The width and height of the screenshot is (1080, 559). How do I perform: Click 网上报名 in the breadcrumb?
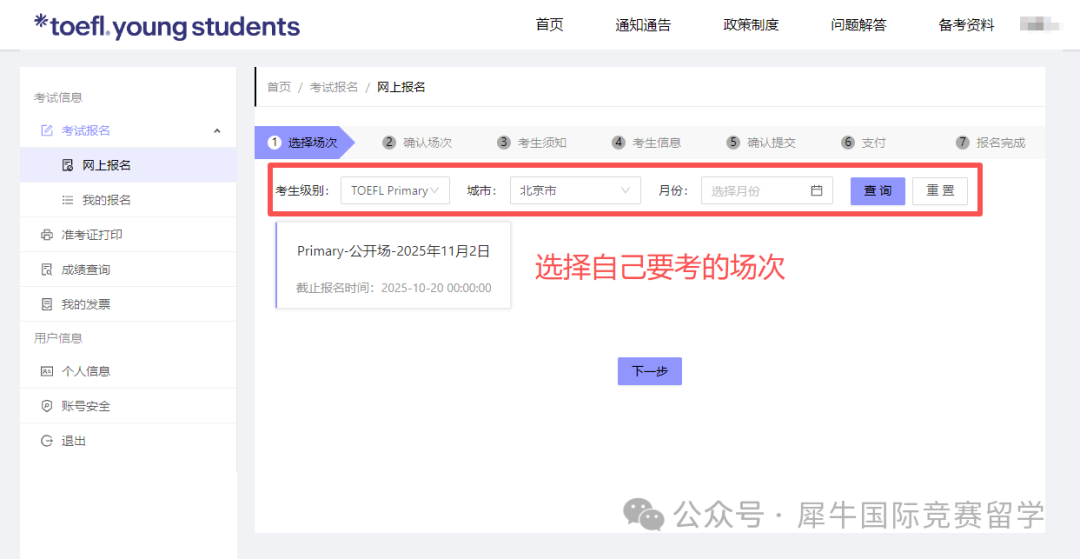tap(401, 87)
